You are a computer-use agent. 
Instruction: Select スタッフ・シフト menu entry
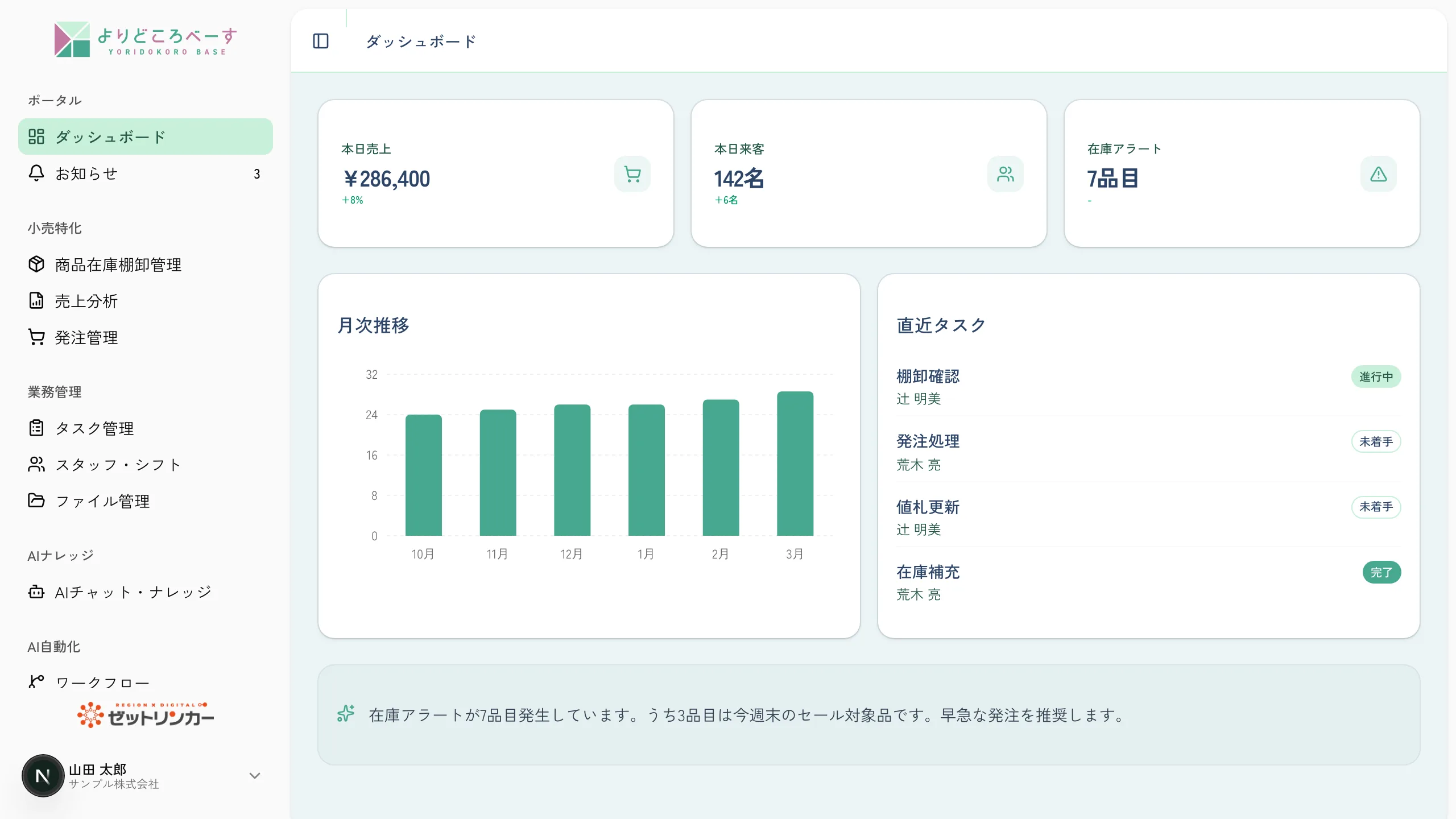click(x=146, y=465)
